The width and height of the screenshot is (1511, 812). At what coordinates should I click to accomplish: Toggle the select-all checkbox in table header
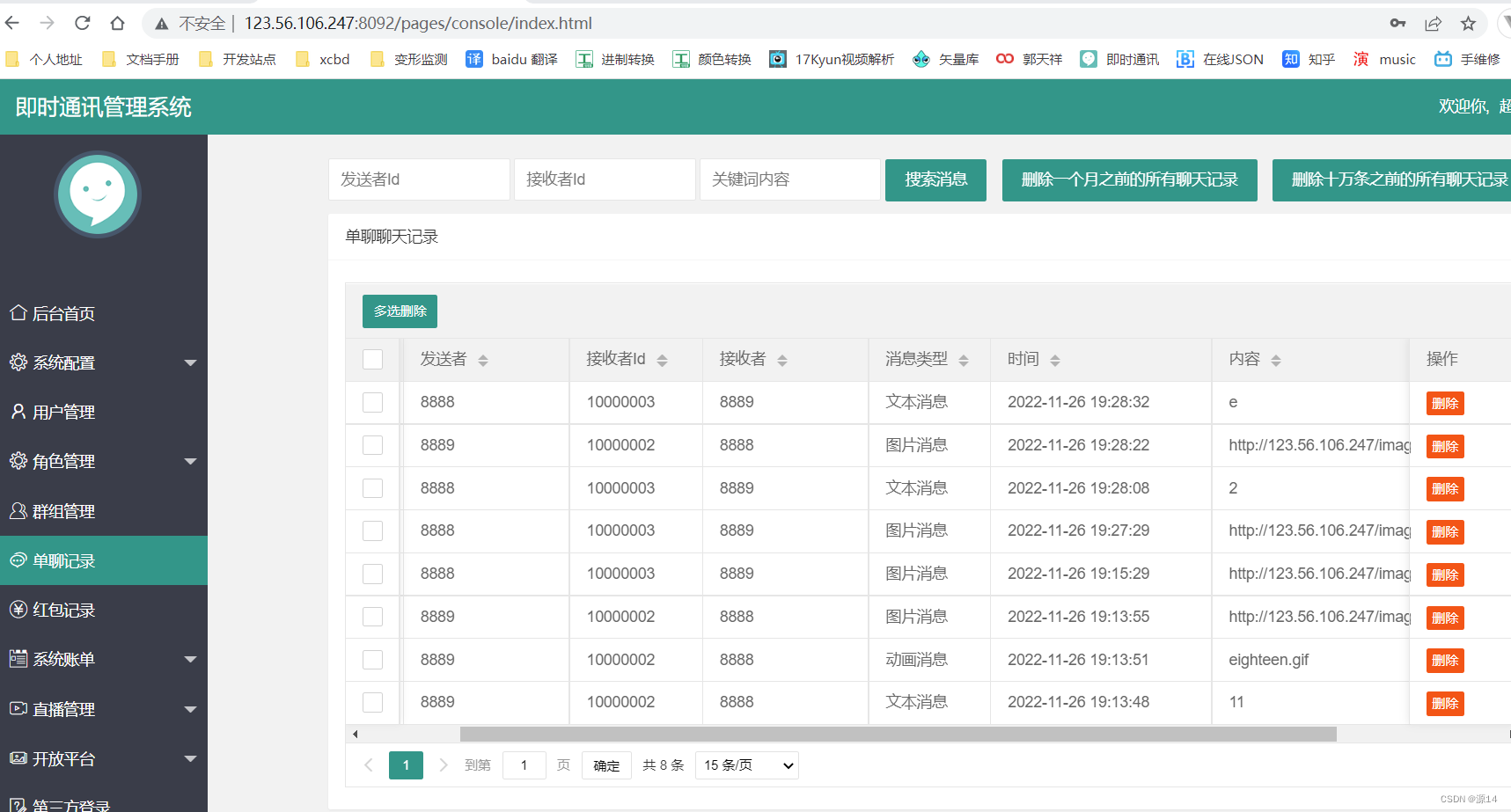[373, 359]
